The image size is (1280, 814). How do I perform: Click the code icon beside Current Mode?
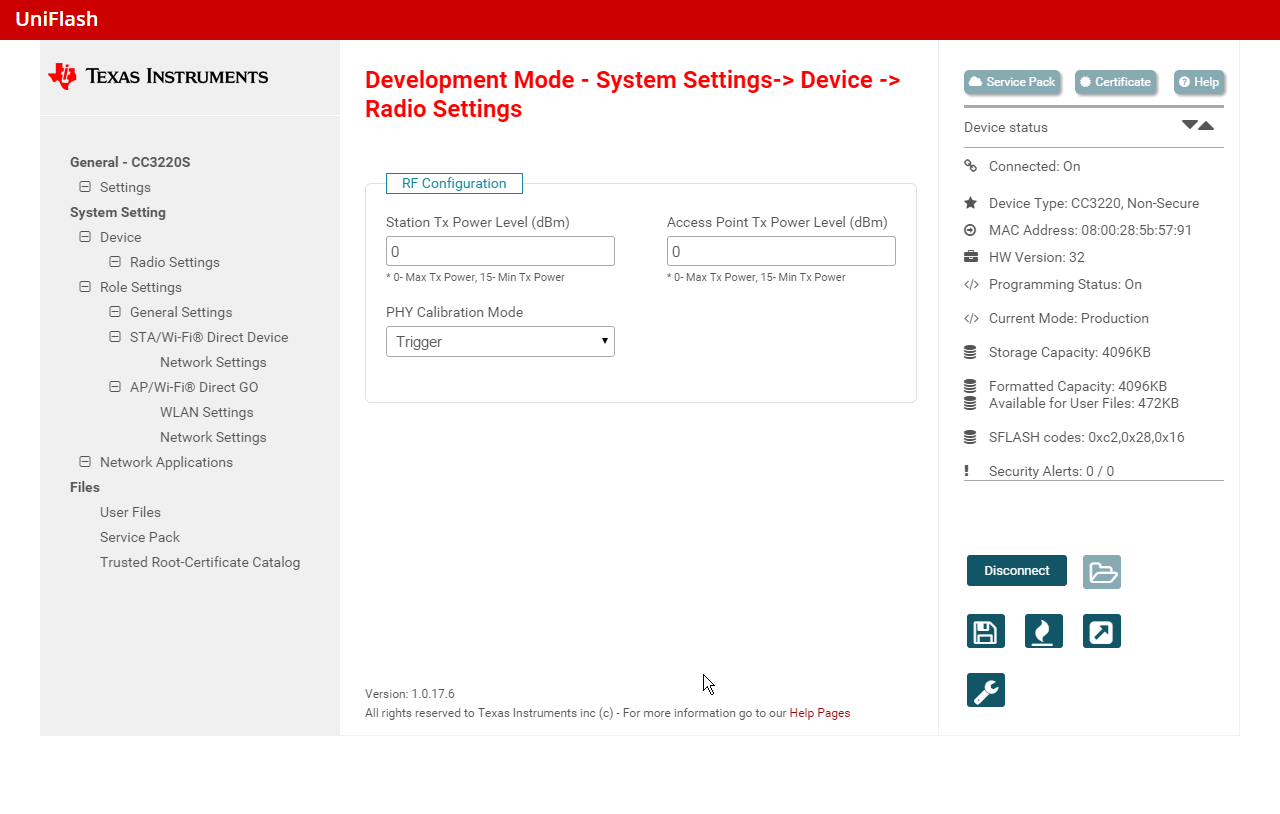[971, 318]
